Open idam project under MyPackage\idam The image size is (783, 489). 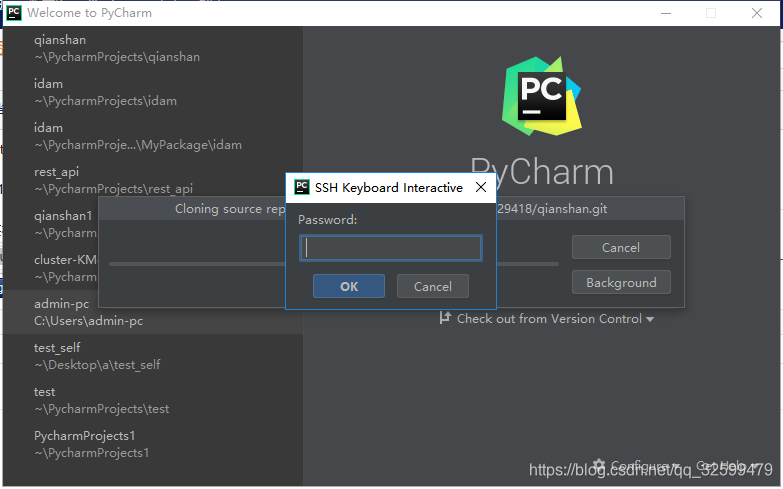point(153,136)
